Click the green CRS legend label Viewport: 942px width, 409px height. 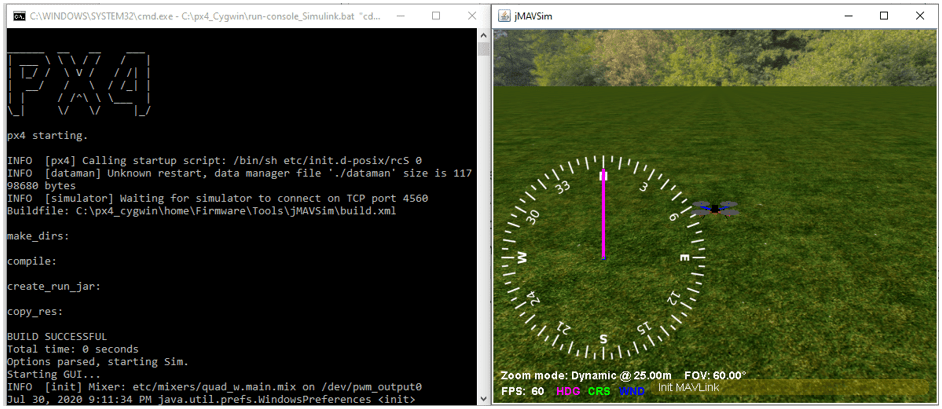[600, 391]
